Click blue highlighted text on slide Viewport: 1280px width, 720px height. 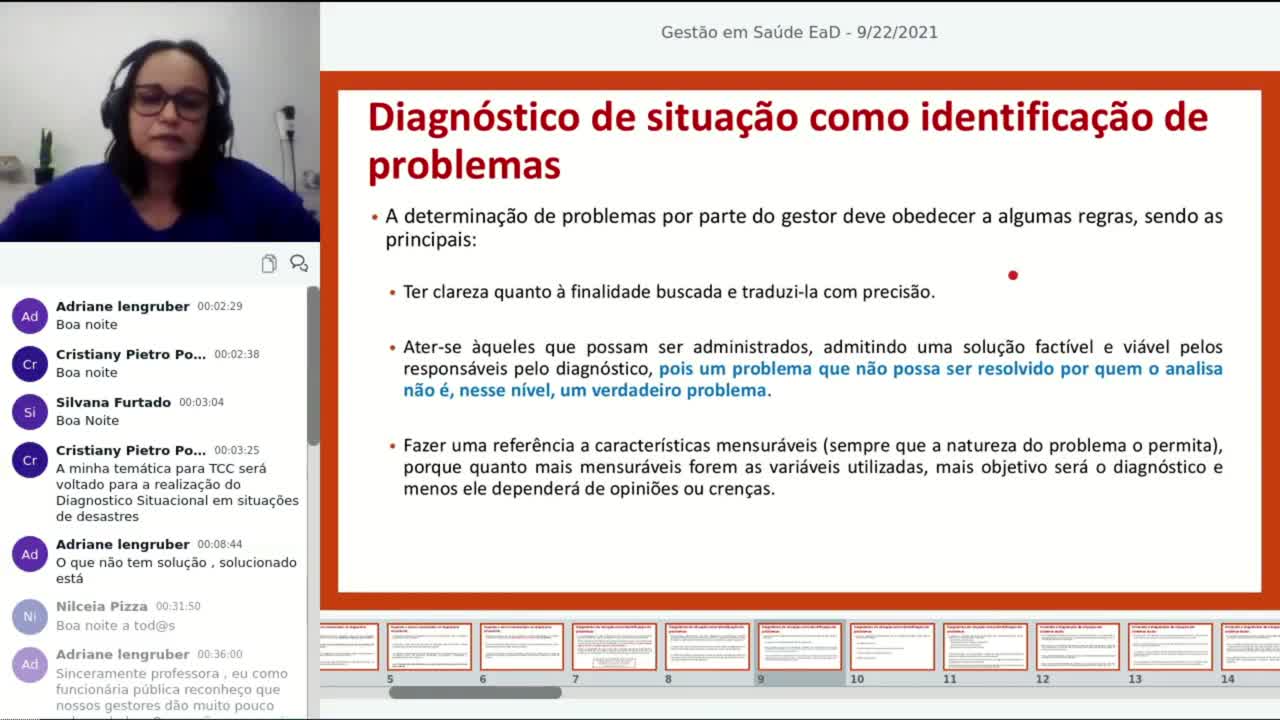(x=812, y=379)
